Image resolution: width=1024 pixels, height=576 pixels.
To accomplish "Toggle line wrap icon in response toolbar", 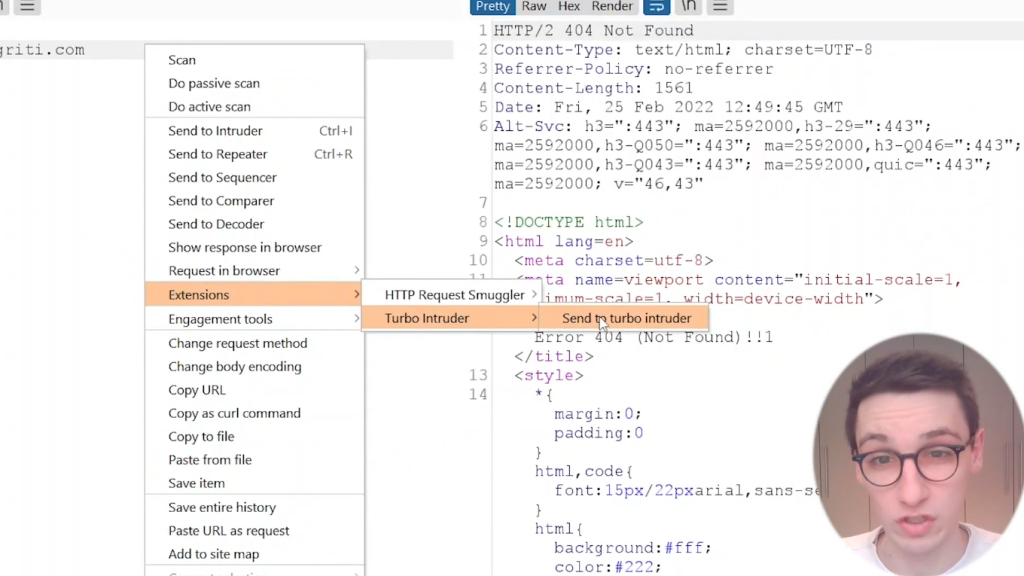I will [x=656, y=7].
